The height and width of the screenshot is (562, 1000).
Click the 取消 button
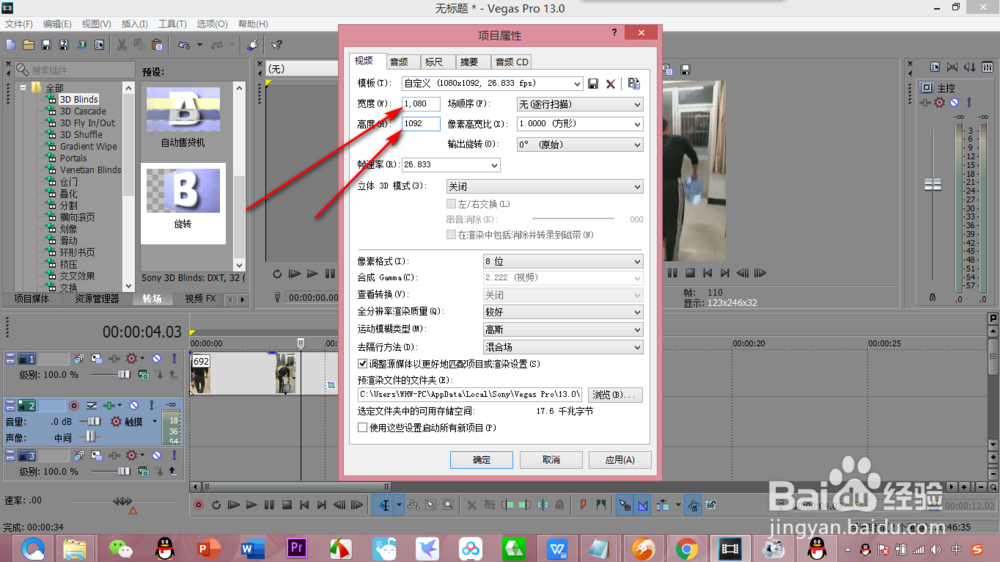click(551, 460)
